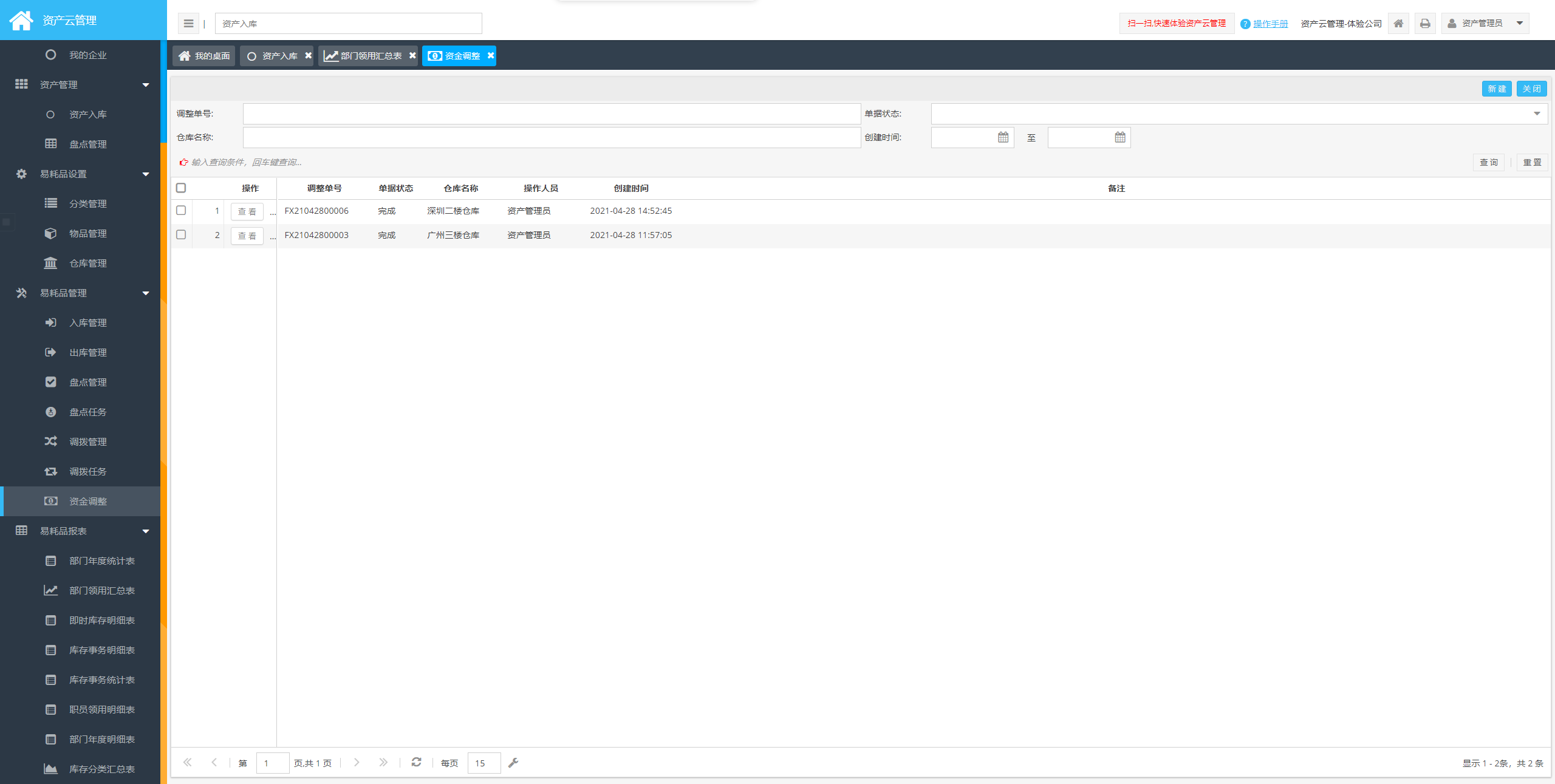Viewport: 1555px width, 784px height.
Task: Close the 资产入库 tab
Action: pos(308,56)
